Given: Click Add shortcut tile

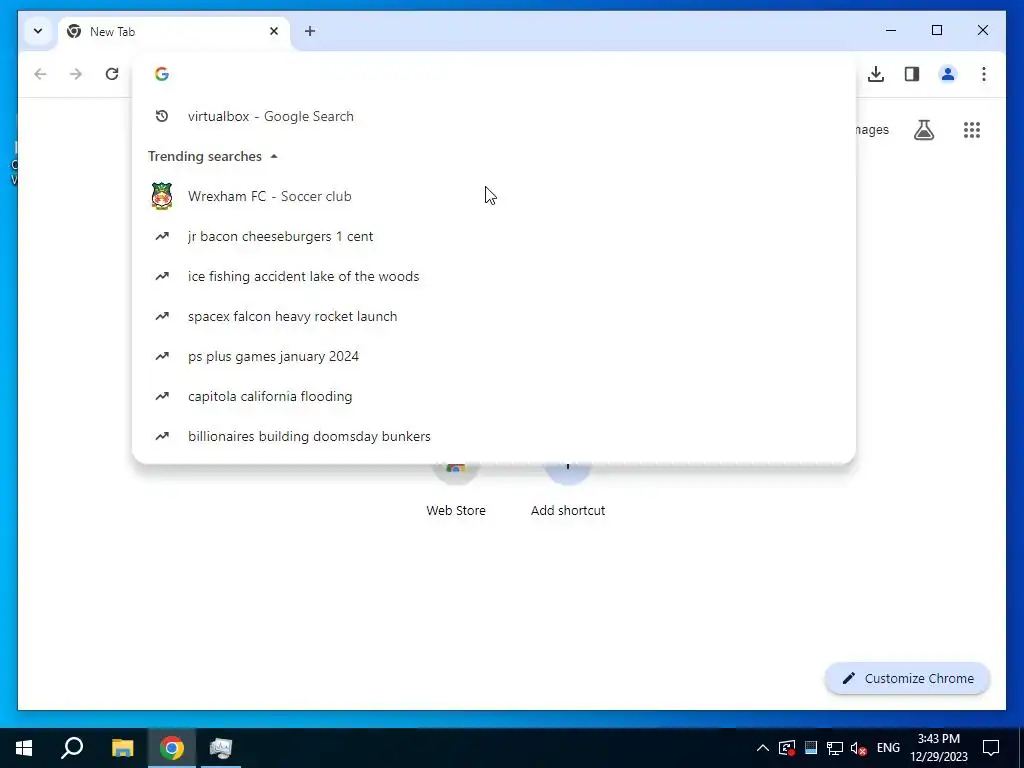Looking at the screenshot, I should pos(568,490).
